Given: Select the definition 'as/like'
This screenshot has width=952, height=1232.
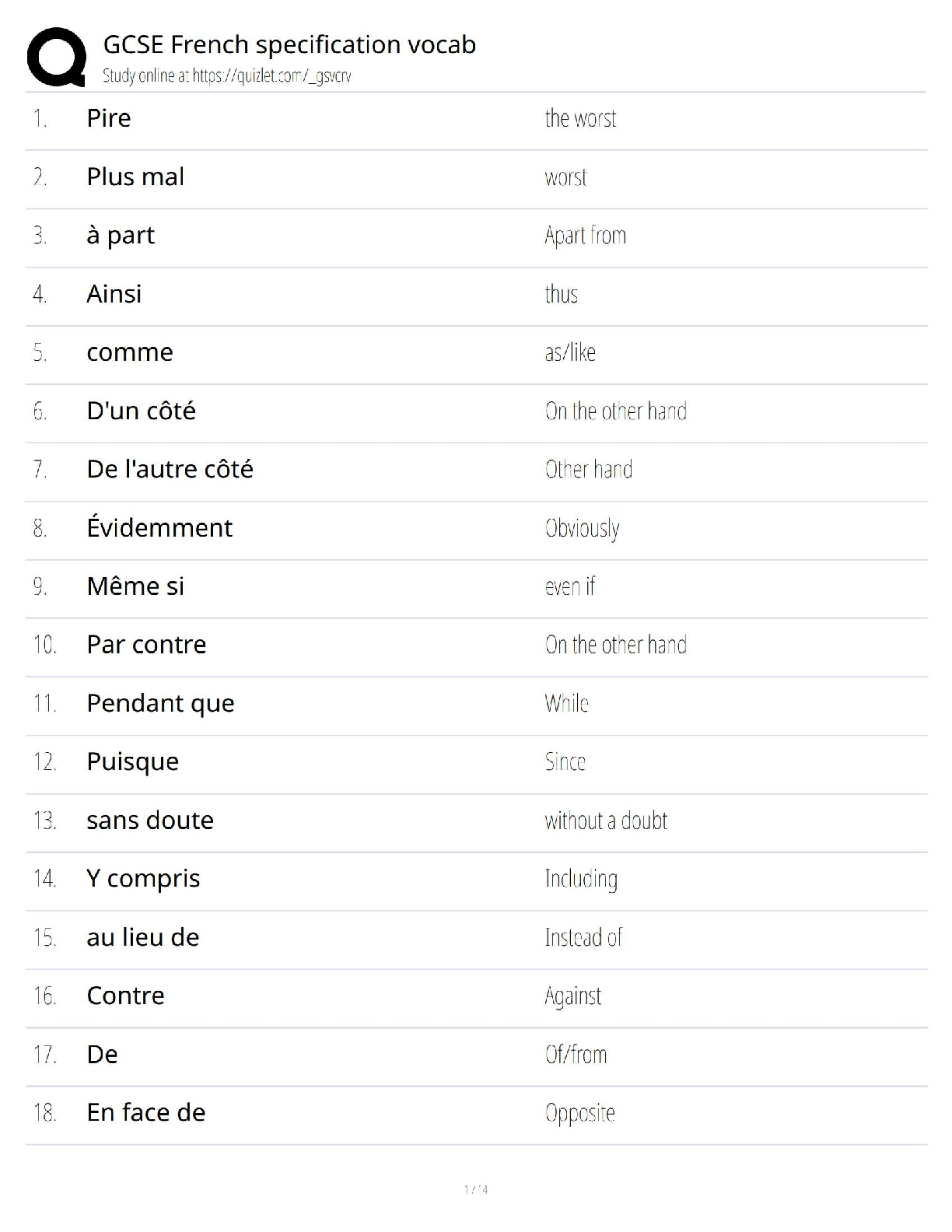Looking at the screenshot, I should pos(570,352).
